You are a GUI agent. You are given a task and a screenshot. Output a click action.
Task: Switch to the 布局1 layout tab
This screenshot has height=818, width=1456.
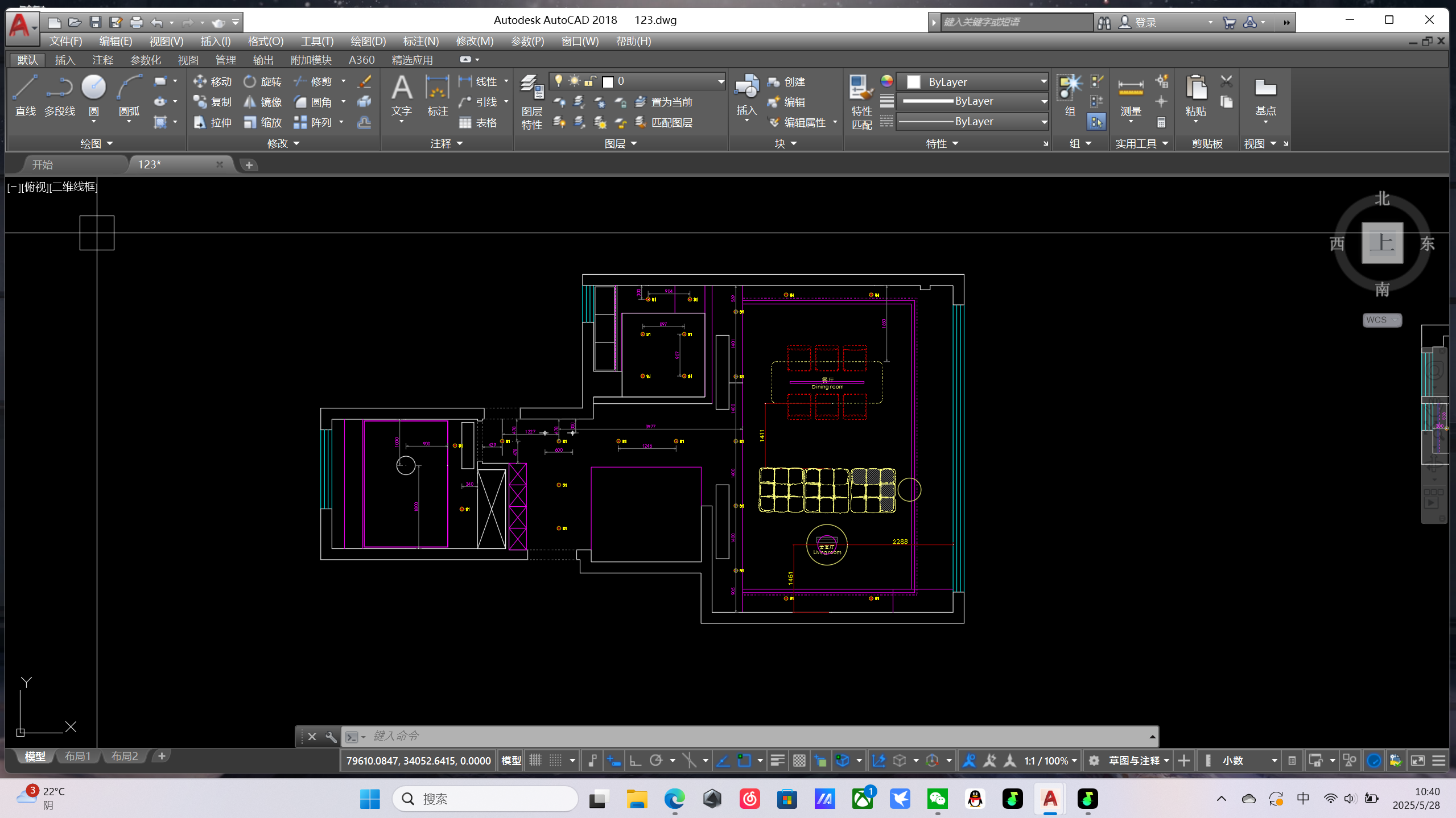tap(77, 756)
